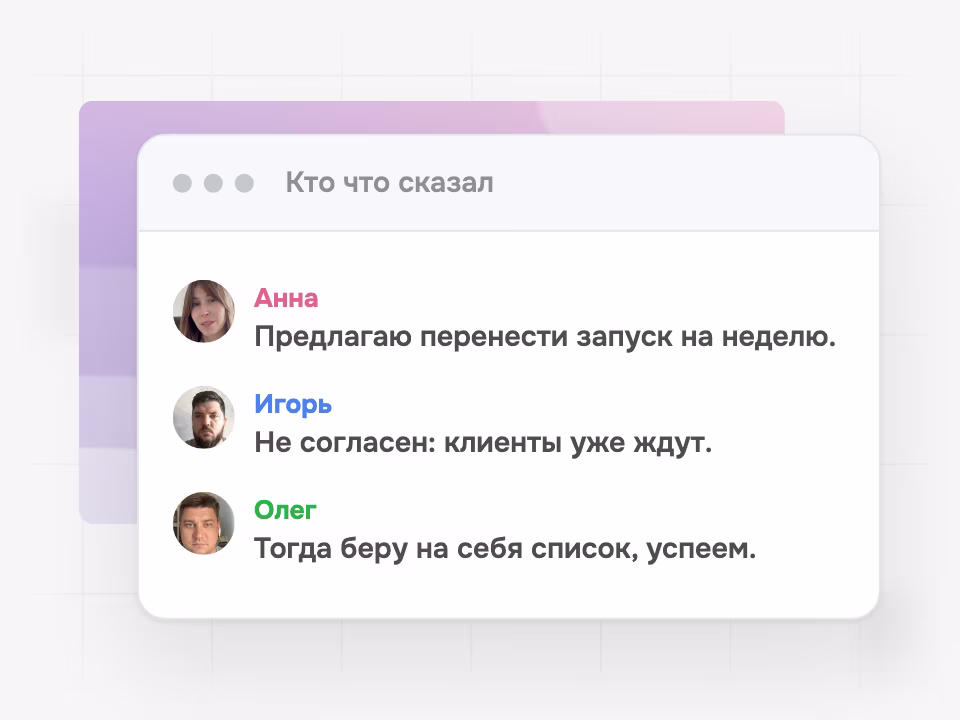This screenshot has width=960, height=720.
Task: Click the message "Тогда беру на себя список, успеем."
Action: (505, 549)
